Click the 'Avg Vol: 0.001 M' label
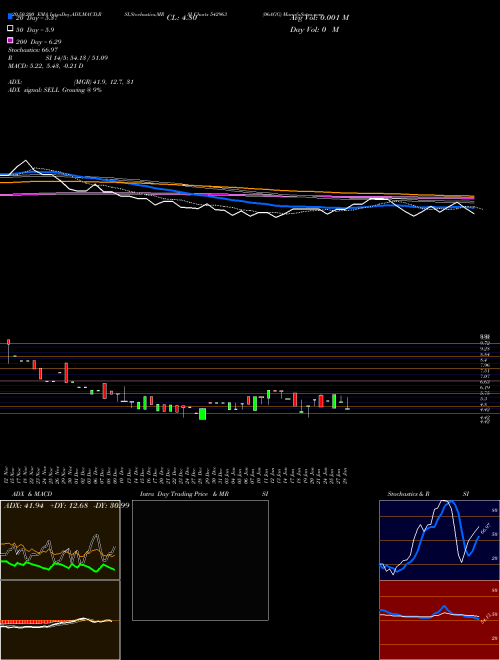 [x=319, y=18]
